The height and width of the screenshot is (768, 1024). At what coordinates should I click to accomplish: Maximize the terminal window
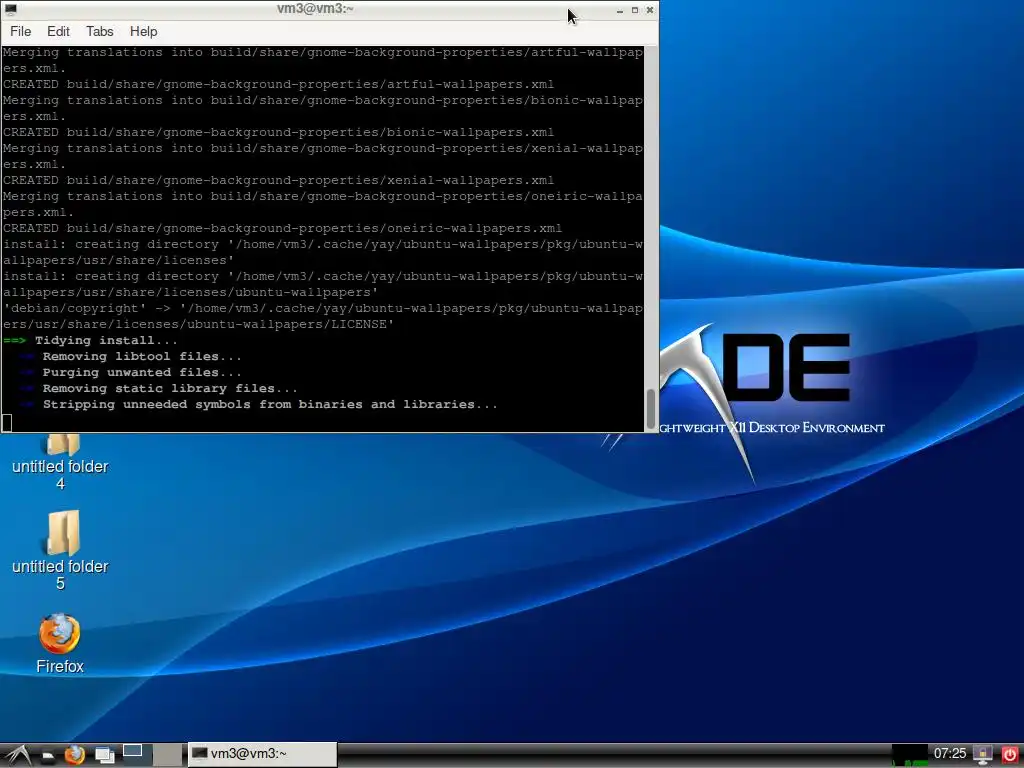tap(635, 10)
